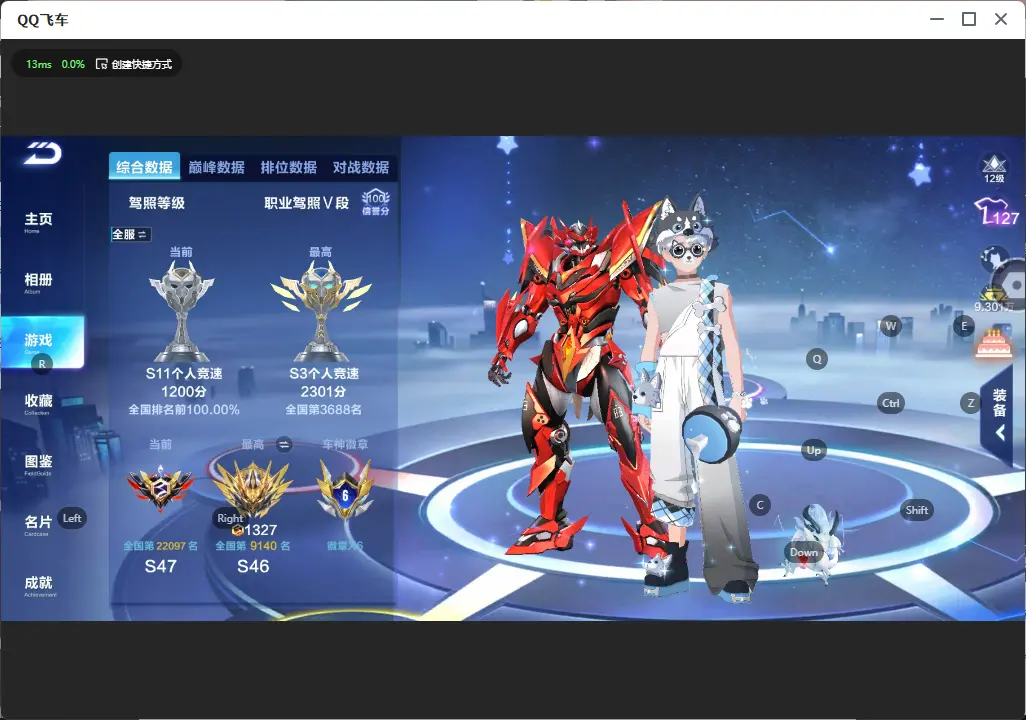The width and height of the screenshot is (1026, 720).
Task: Click the 全国第9140名 ranking text
Action: [x=253, y=546]
